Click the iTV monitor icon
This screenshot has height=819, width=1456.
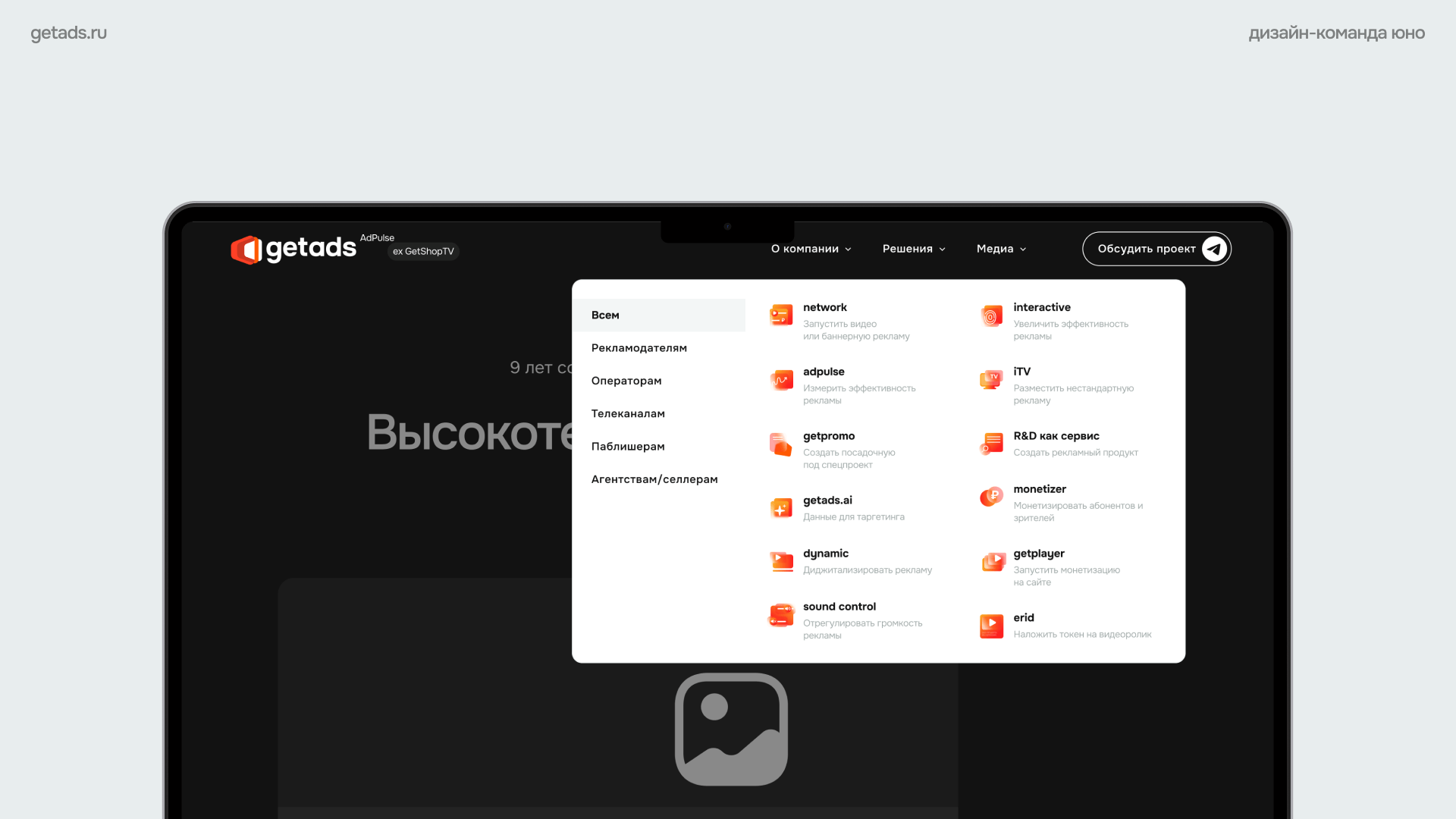[991, 379]
